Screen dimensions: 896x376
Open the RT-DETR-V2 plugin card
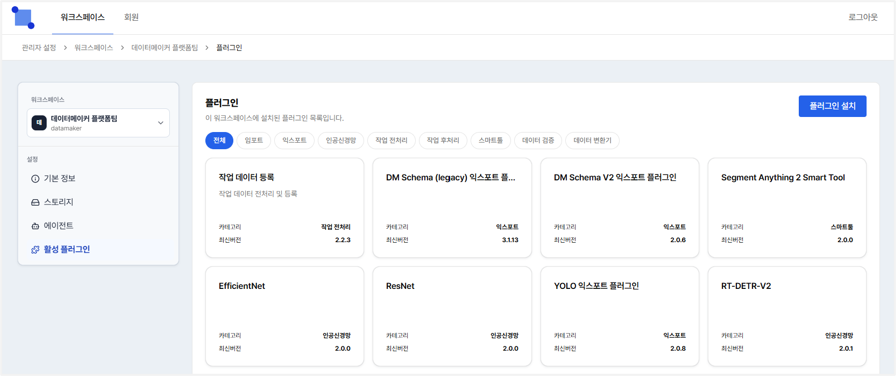(x=787, y=316)
